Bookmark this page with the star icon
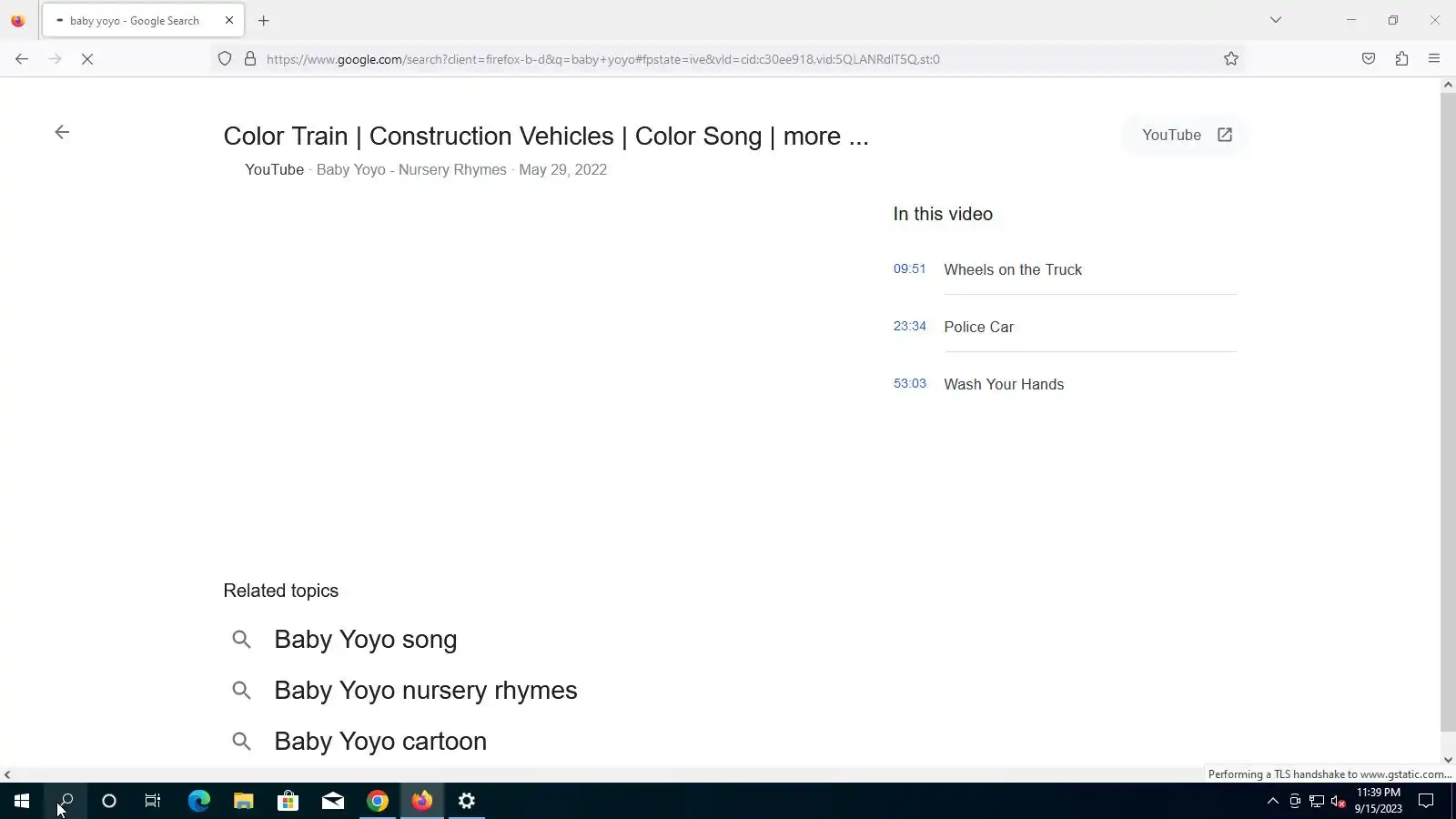Image resolution: width=1456 pixels, height=819 pixels. [x=1231, y=59]
